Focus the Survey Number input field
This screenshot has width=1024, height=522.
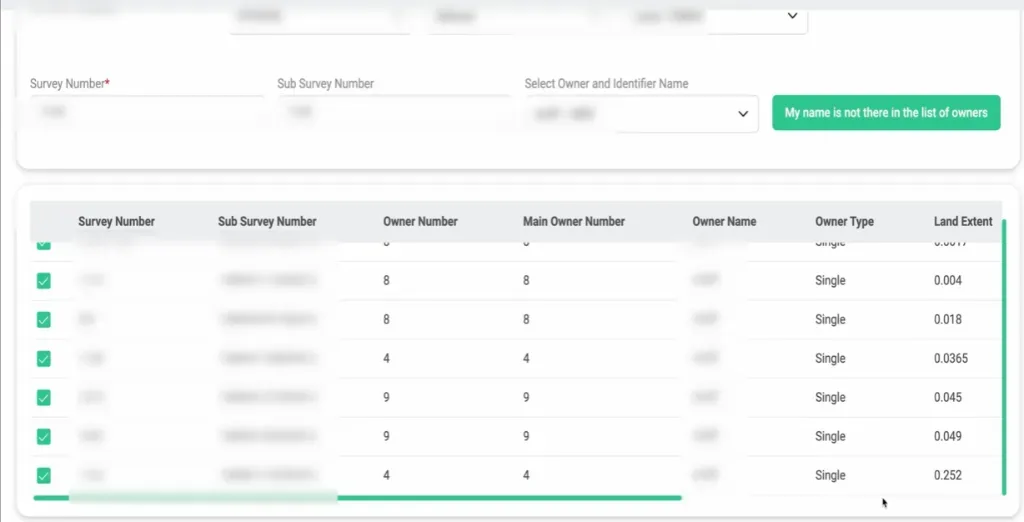[x=147, y=112]
